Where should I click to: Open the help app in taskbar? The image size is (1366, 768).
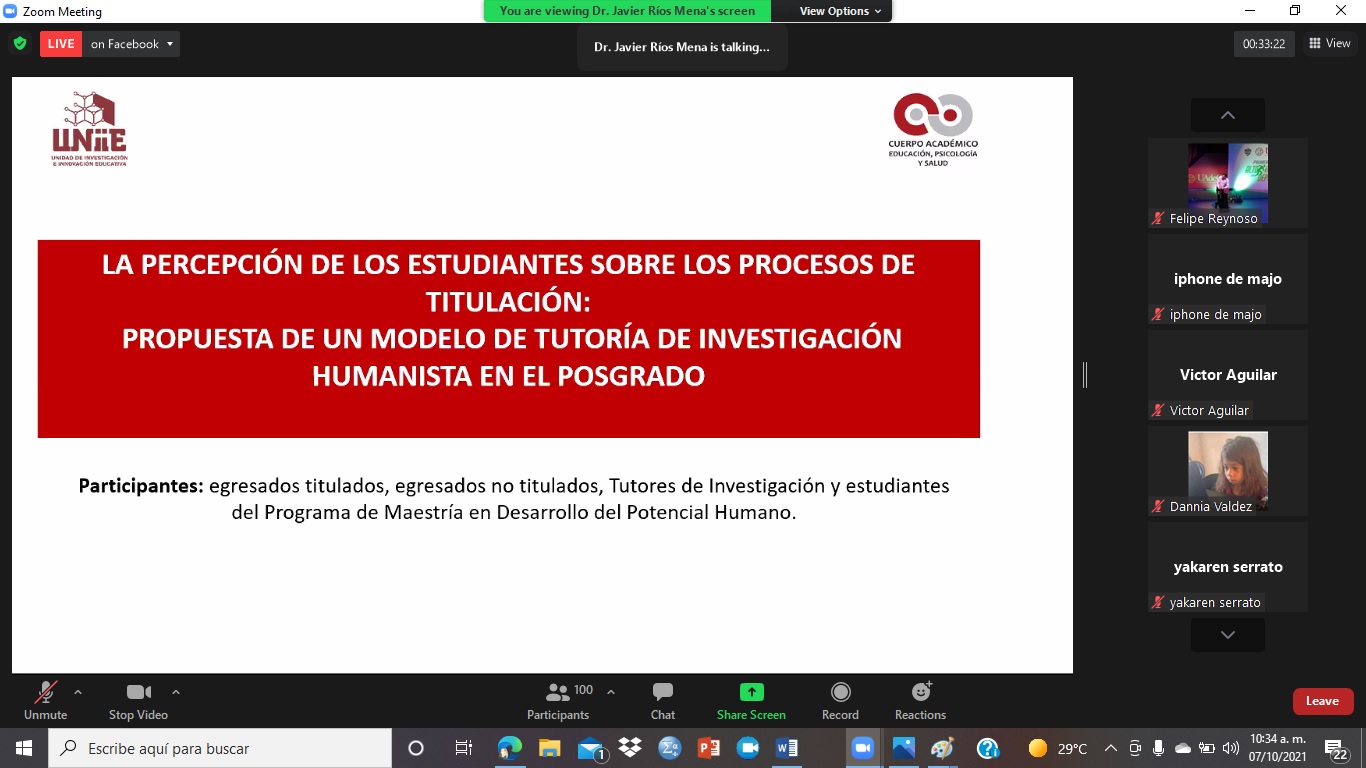(x=988, y=748)
